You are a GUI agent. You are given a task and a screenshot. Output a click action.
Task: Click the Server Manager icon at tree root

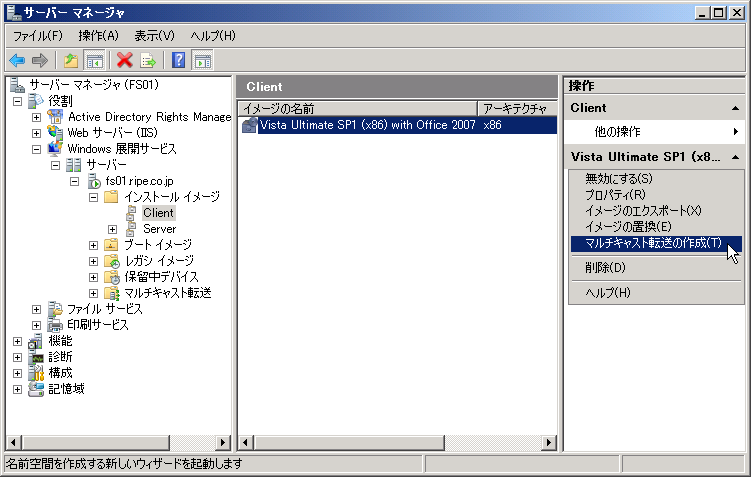click(x=17, y=85)
